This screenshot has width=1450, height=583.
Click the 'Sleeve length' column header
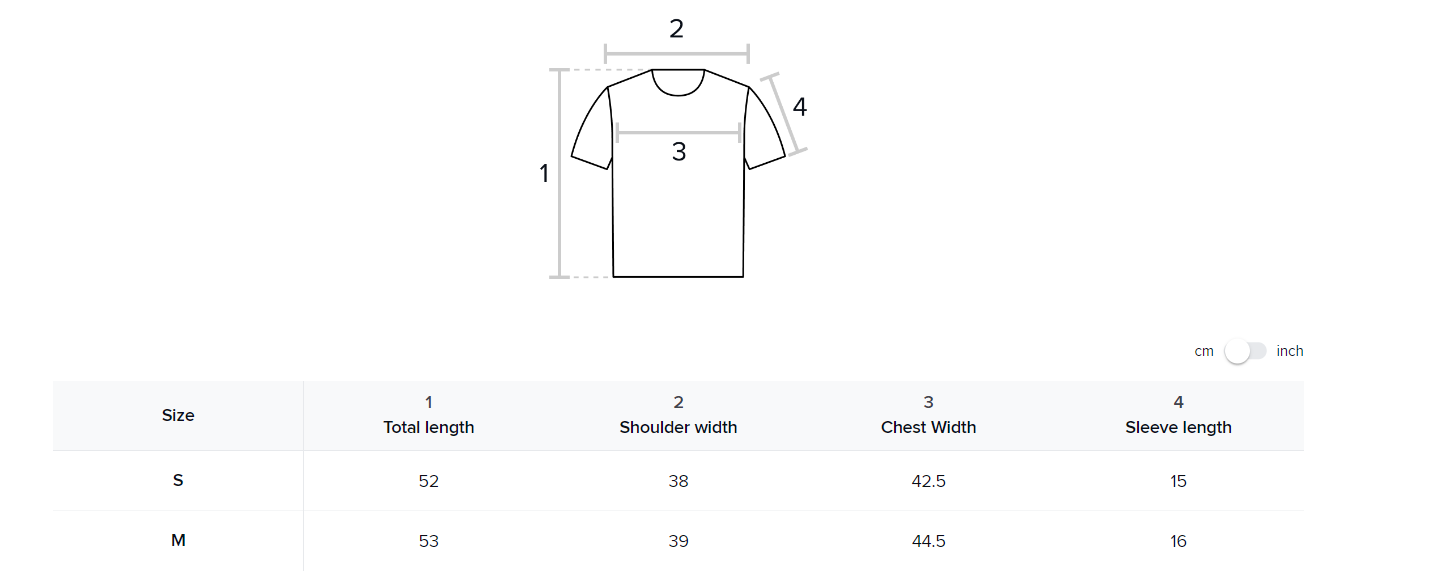point(1178,427)
